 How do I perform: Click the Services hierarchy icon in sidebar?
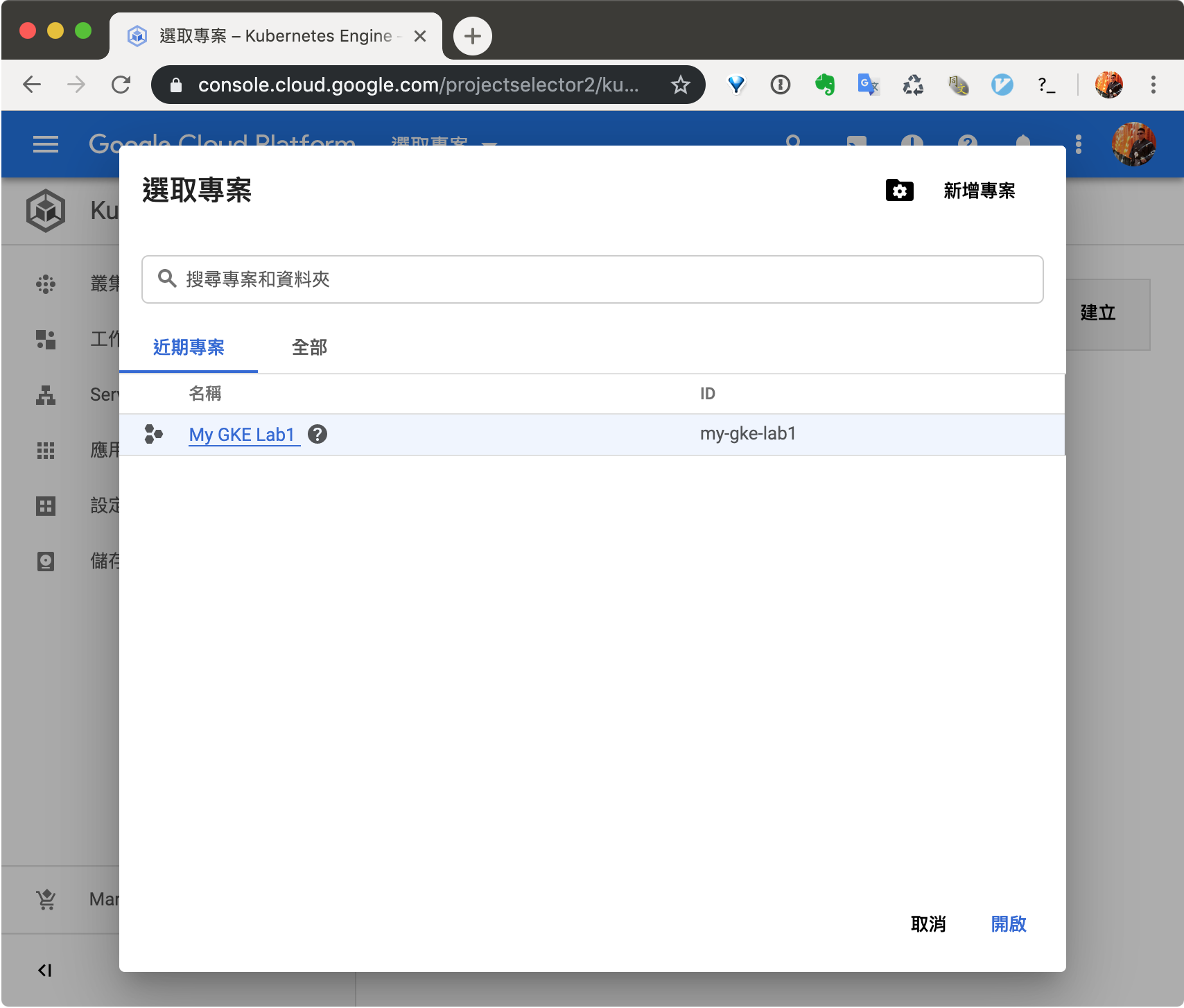46,394
